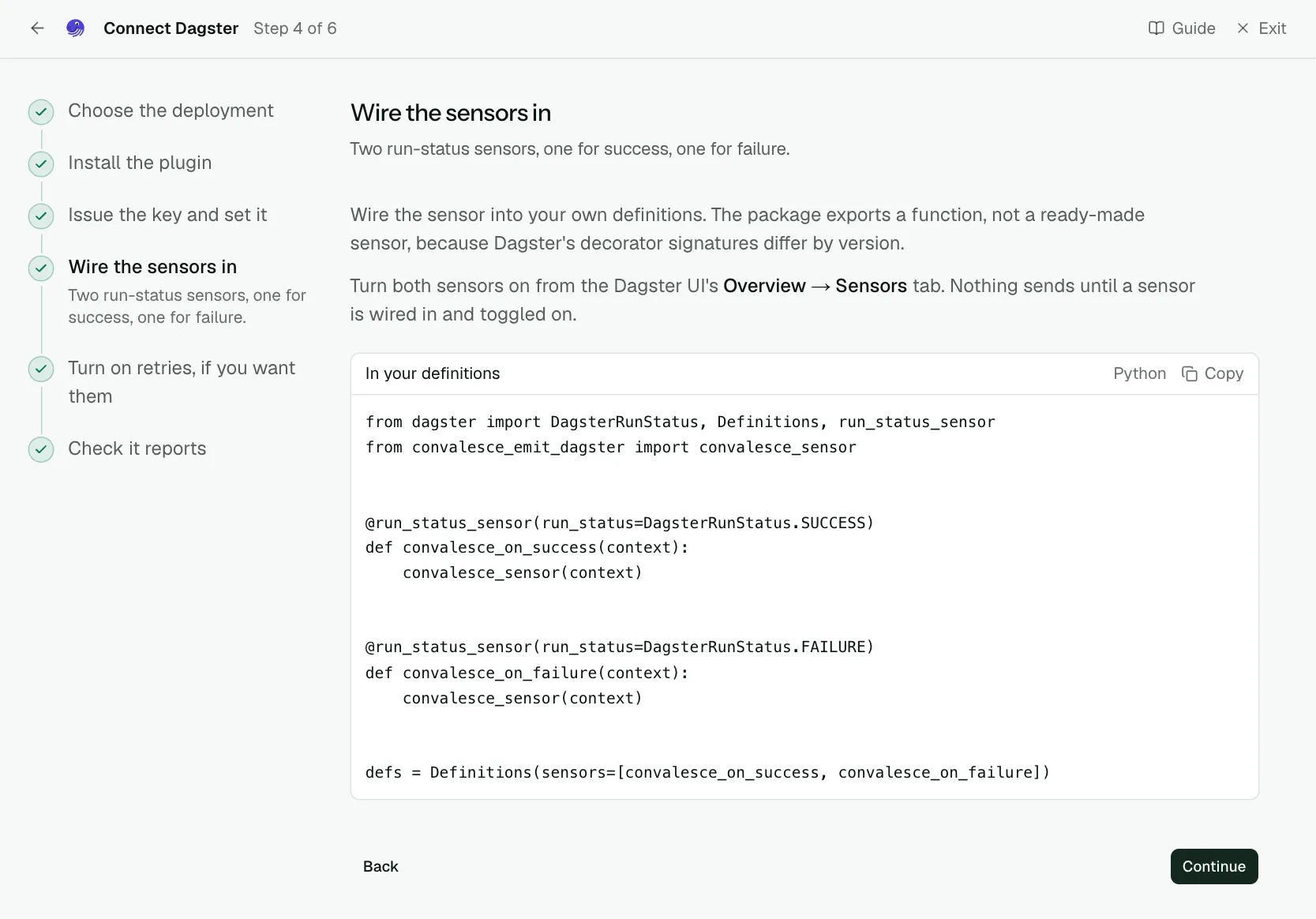Viewport: 1316px width, 919px height.
Task: Click the 'Wire the sensors in' main heading
Action: pyautogui.click(x=451, y=113)
